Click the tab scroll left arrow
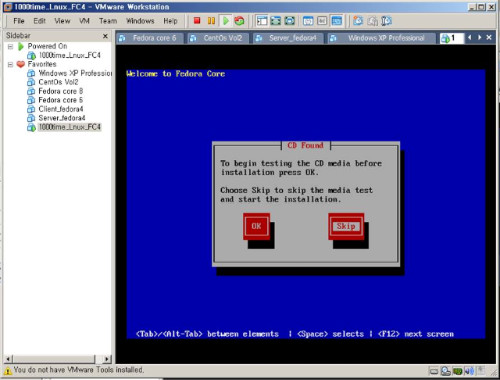This screenshot has width=500, height=380. pyautogui.click(x=470, y=37)
